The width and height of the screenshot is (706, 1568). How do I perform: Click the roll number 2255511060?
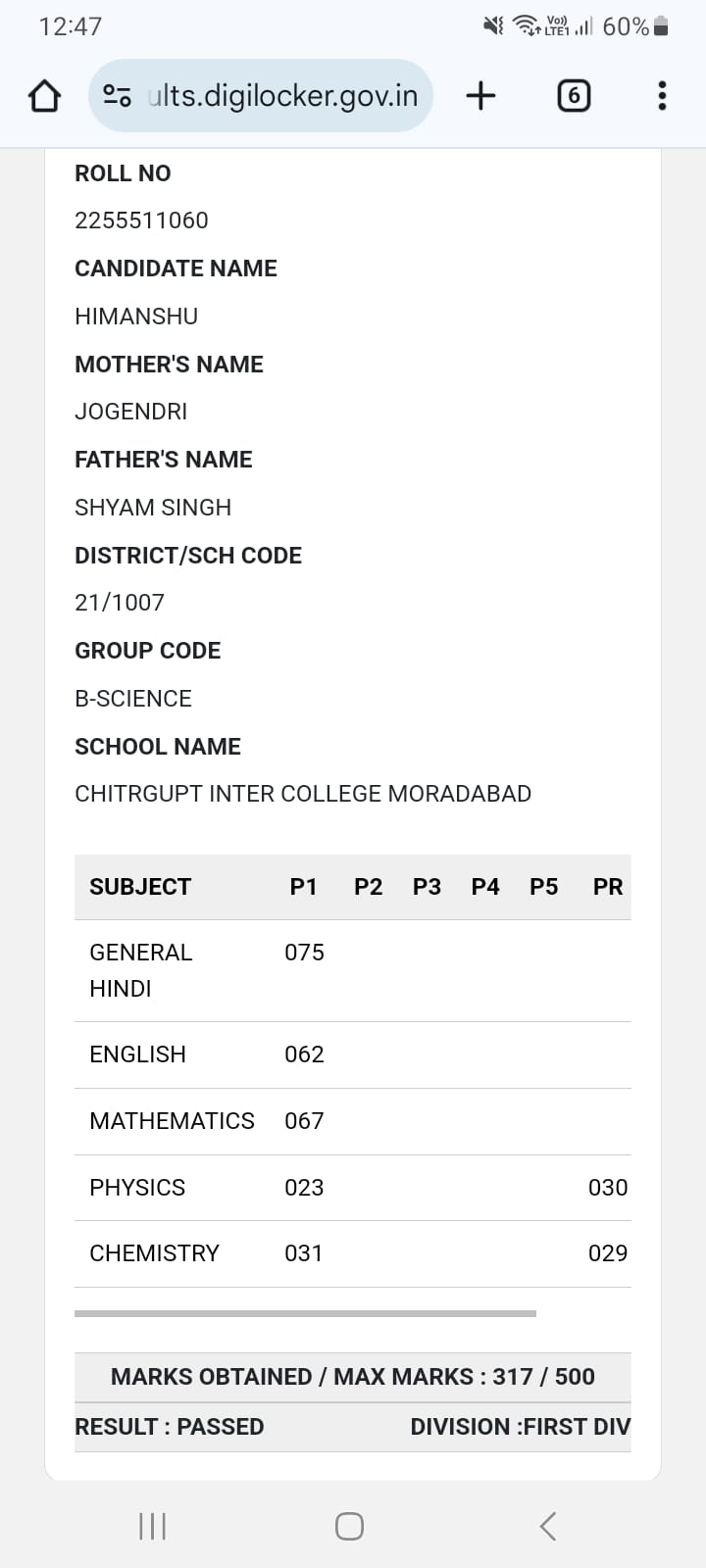pyautogui.click(x=141, y=220)
